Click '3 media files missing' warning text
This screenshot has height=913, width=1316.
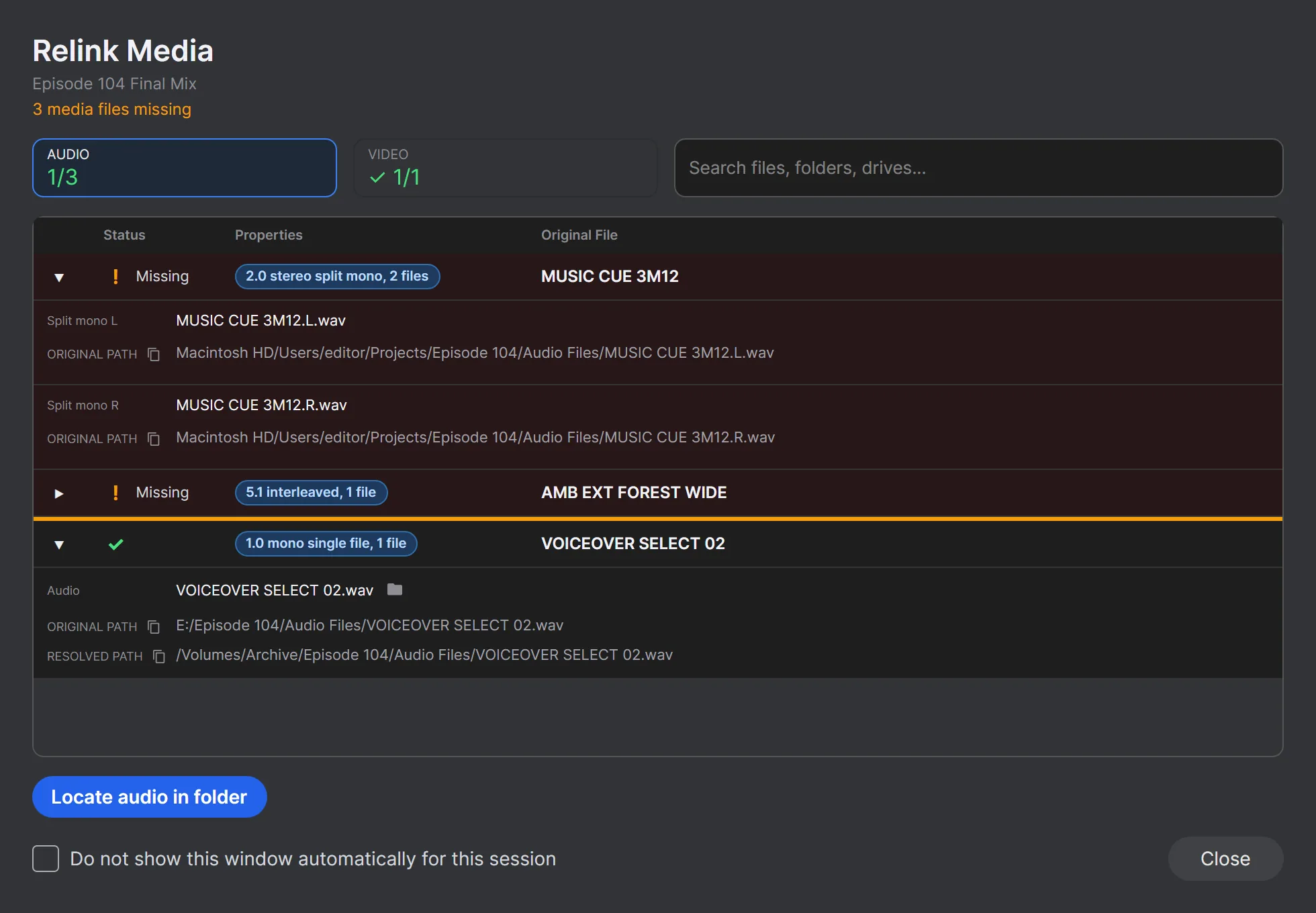112,109
